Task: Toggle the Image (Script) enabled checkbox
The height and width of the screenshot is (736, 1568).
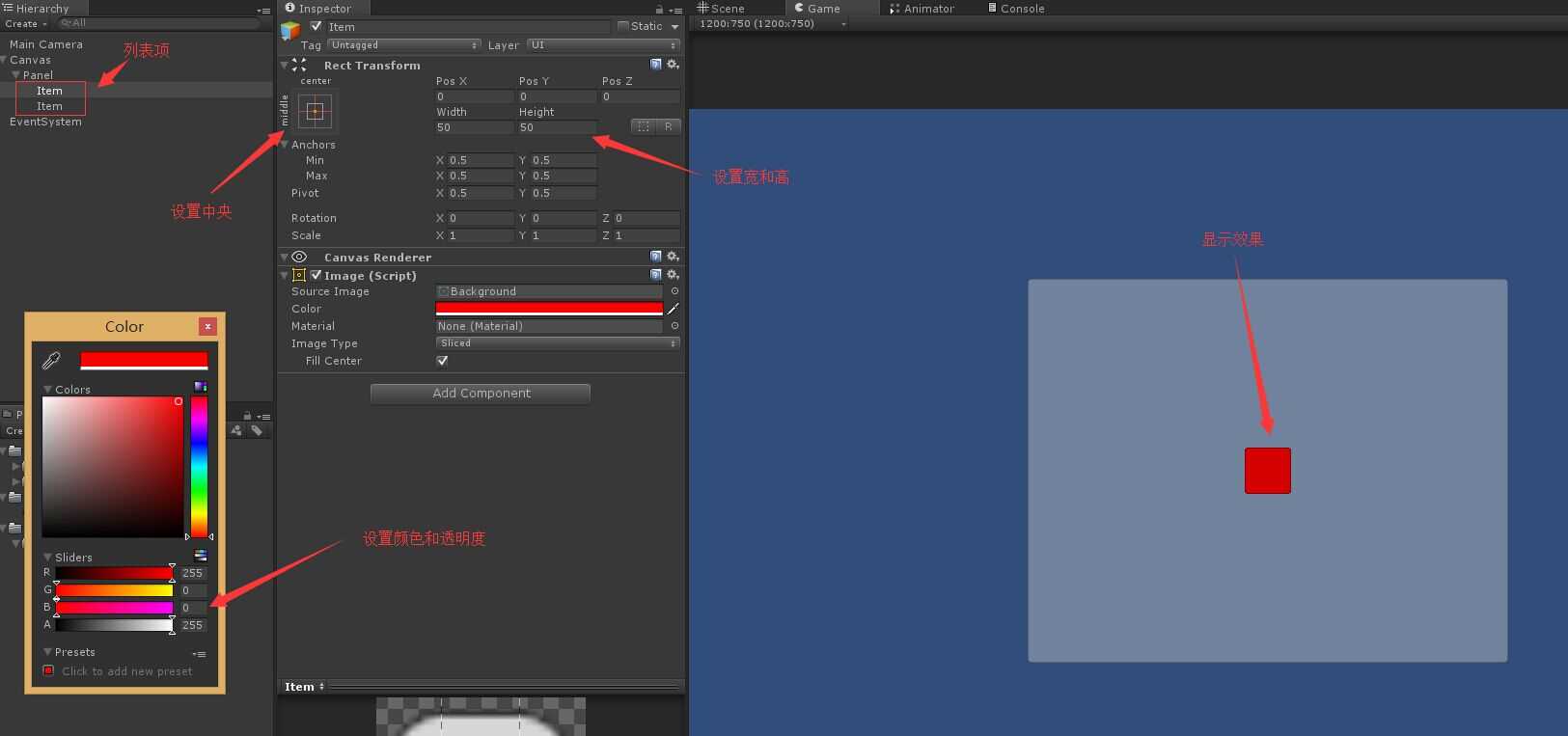Action: pyautogui.click(x=316, y=275)
